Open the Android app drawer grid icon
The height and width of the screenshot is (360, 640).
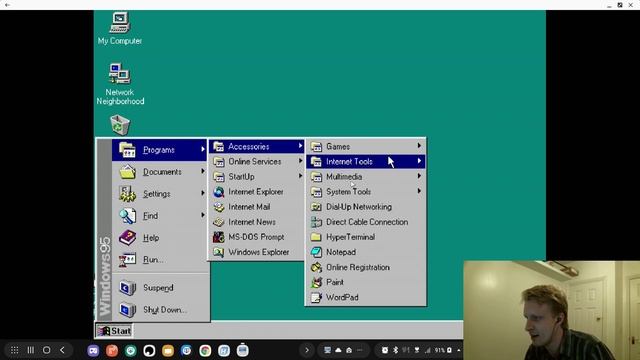click(15, 350)
